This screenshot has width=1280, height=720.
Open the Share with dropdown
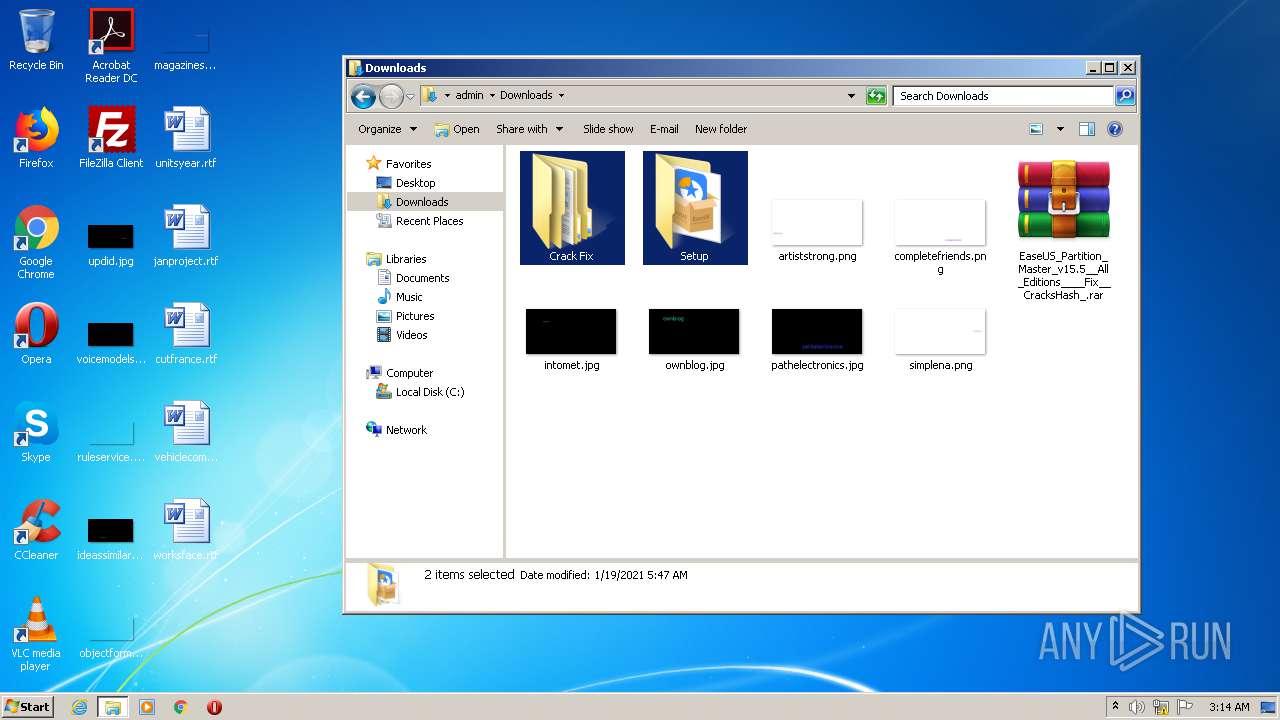click(x=529, y=129)
